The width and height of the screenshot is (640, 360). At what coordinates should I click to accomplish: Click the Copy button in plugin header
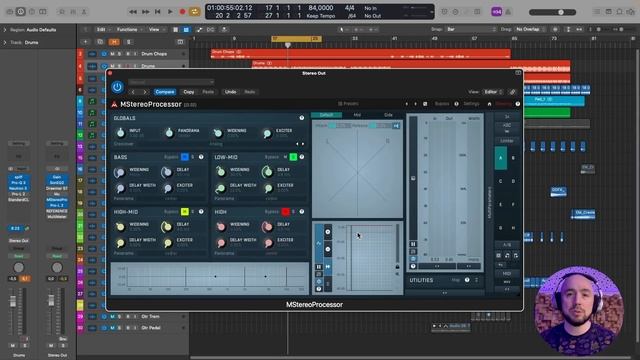point(189,92)
